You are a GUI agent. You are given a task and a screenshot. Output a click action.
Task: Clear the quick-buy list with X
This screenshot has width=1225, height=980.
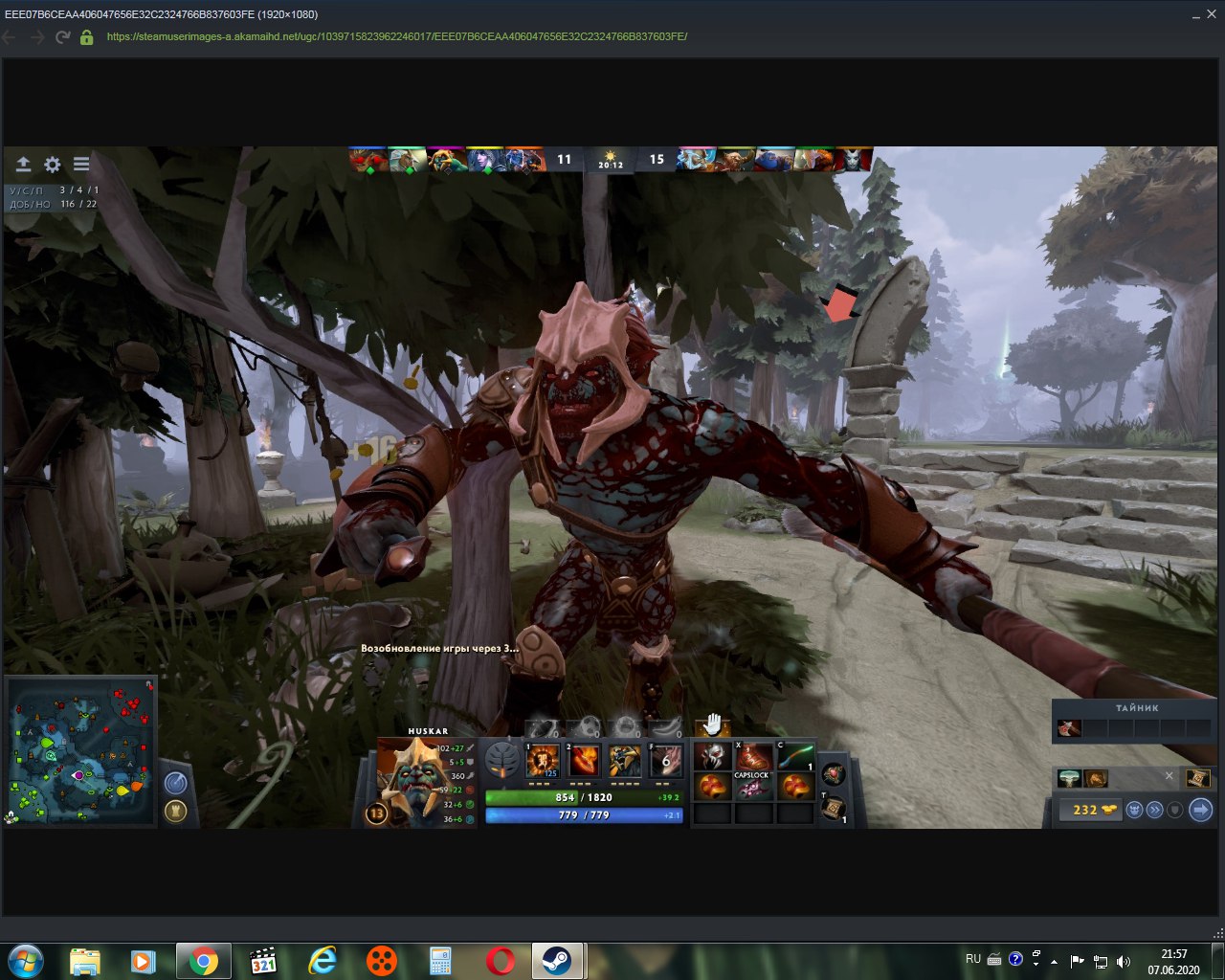pyautogui.click(x=1169, y=776)
